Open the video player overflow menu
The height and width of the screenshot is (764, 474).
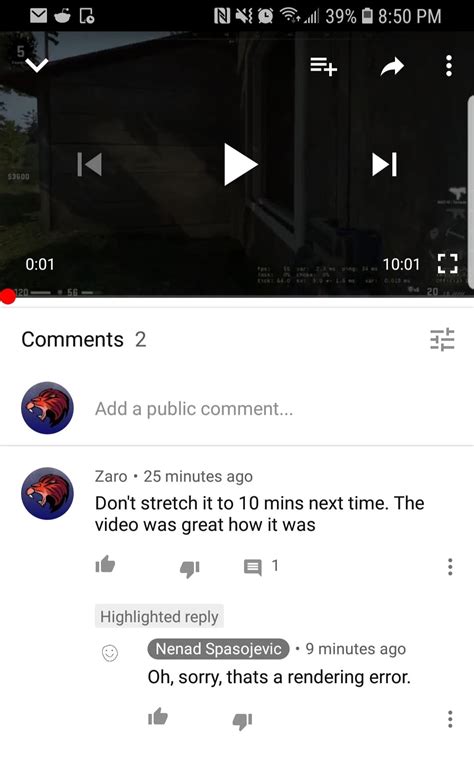[449, 66]
